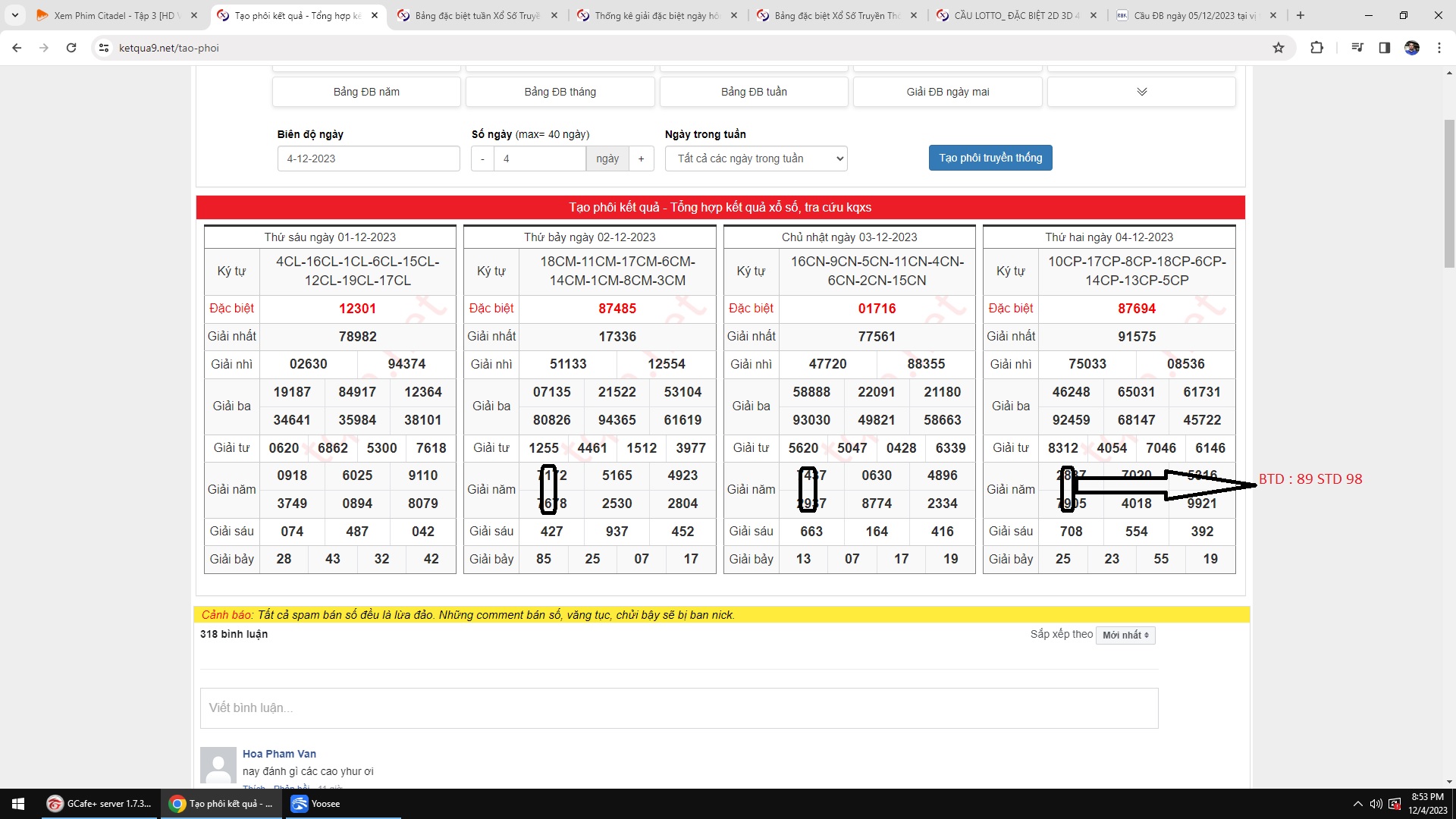Click the browser reload icon

point(71,48)
